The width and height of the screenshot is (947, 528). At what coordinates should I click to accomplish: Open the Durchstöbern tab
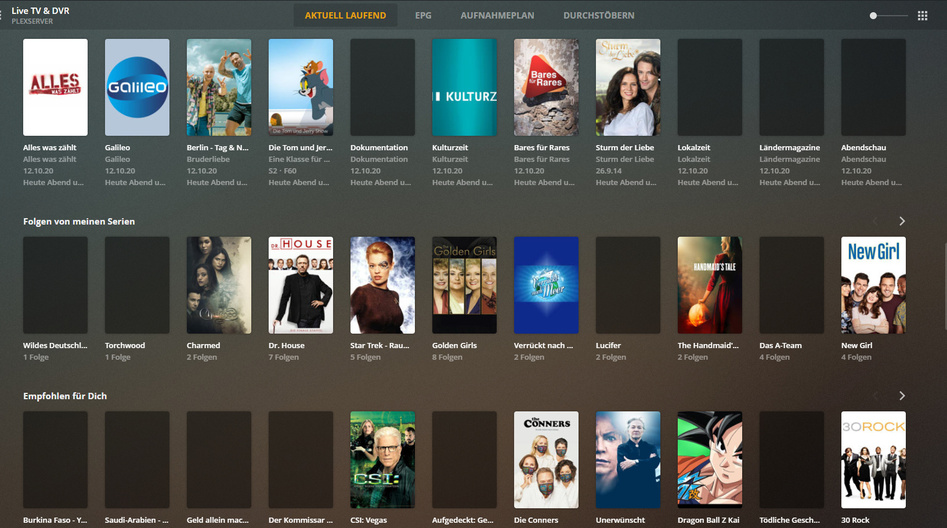click(x=599, y=15)
